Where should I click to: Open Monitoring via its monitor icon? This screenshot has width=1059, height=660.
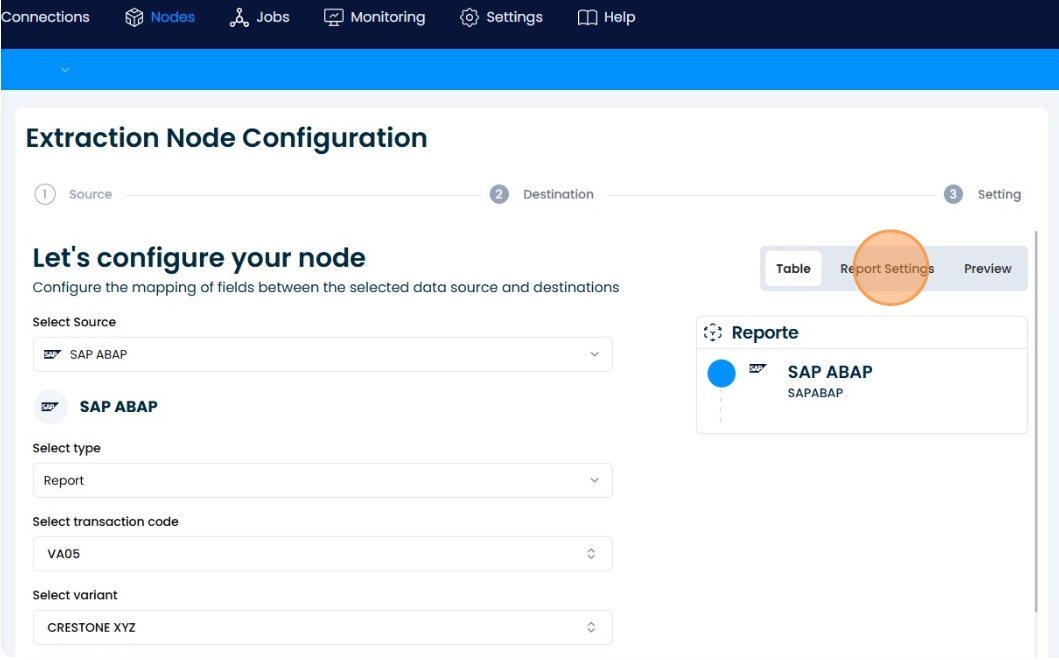[x=334, y=16]
